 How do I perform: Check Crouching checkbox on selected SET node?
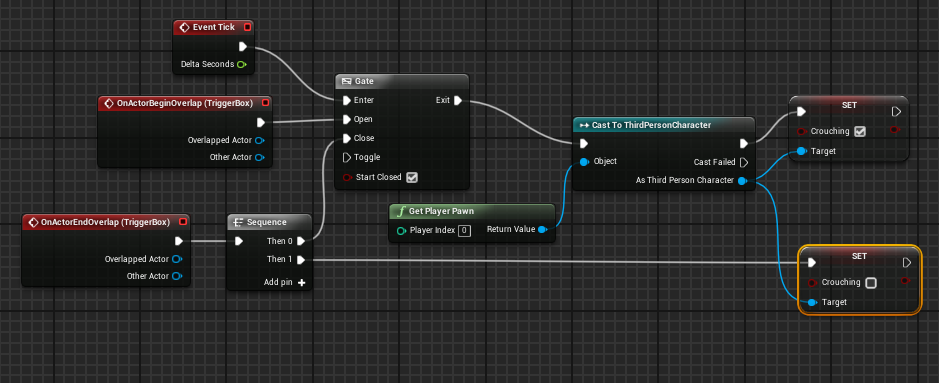871,282
